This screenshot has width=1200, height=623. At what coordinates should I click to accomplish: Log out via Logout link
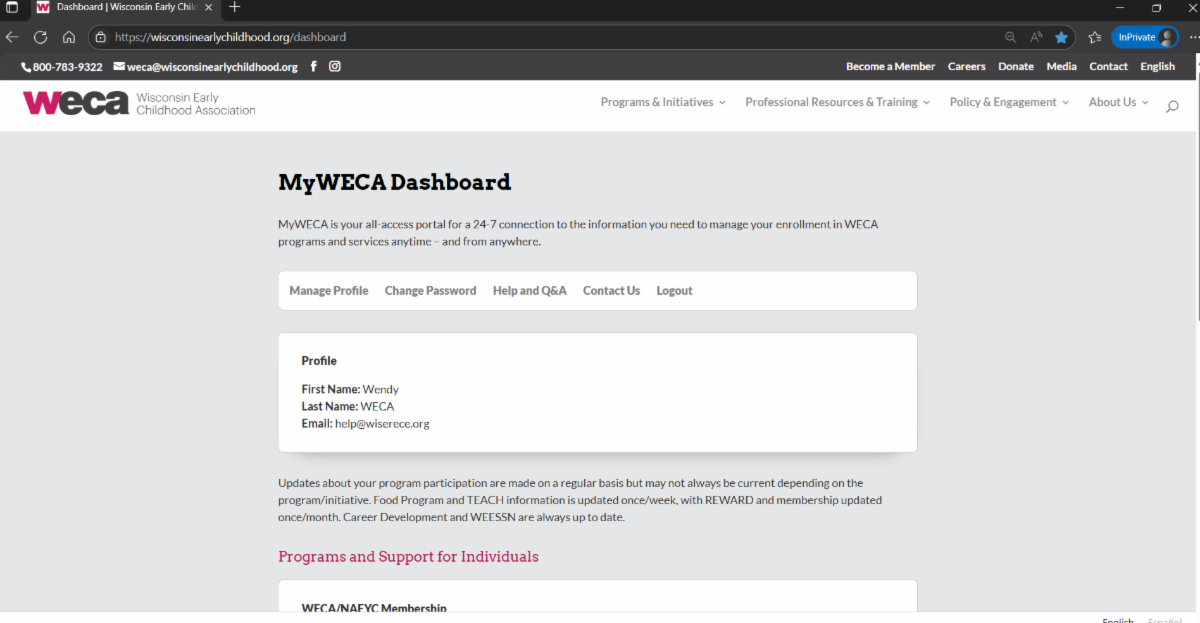pyautogui.click(x=674, y=291)
